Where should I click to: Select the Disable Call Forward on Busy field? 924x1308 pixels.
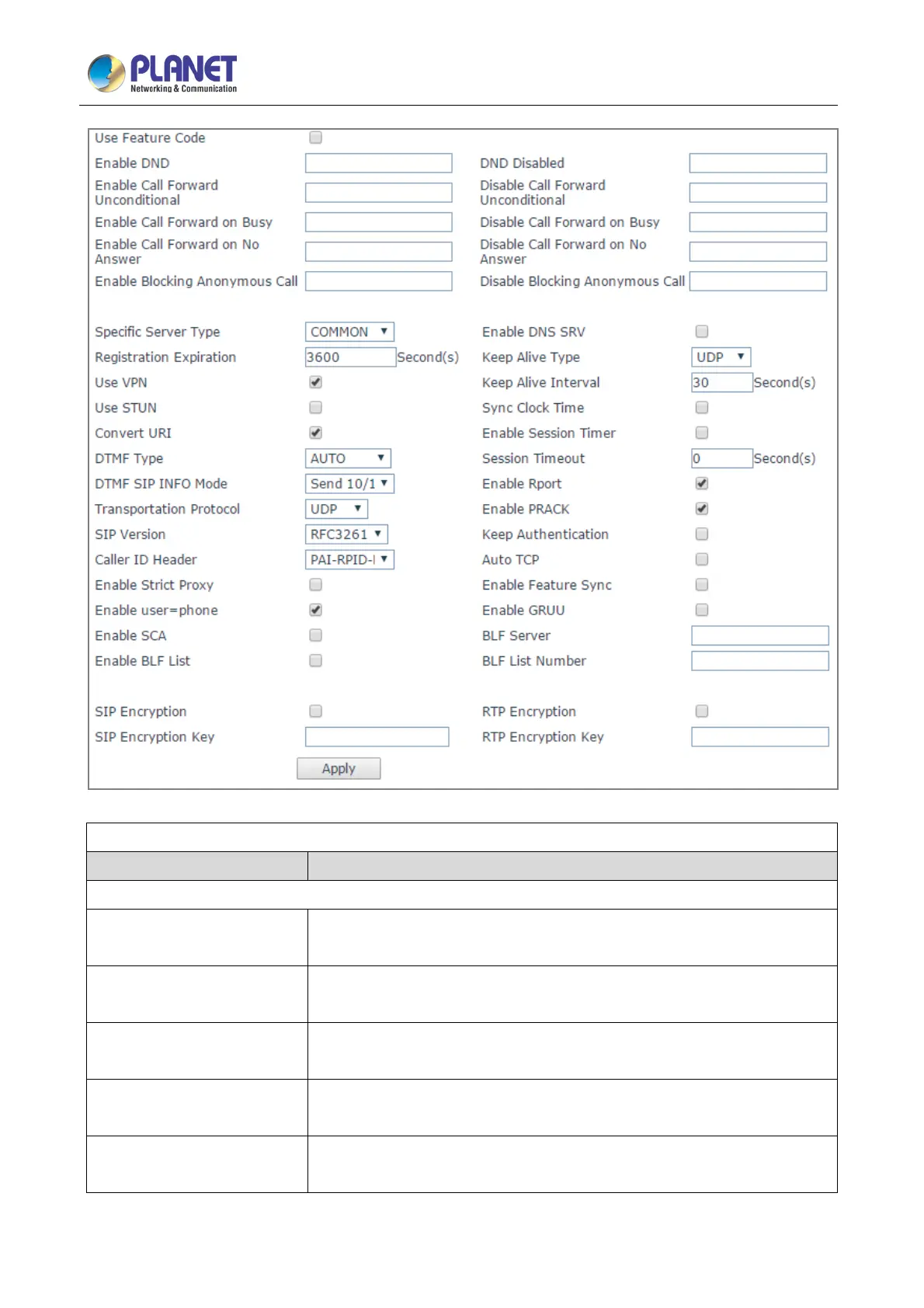pos(758,222)
